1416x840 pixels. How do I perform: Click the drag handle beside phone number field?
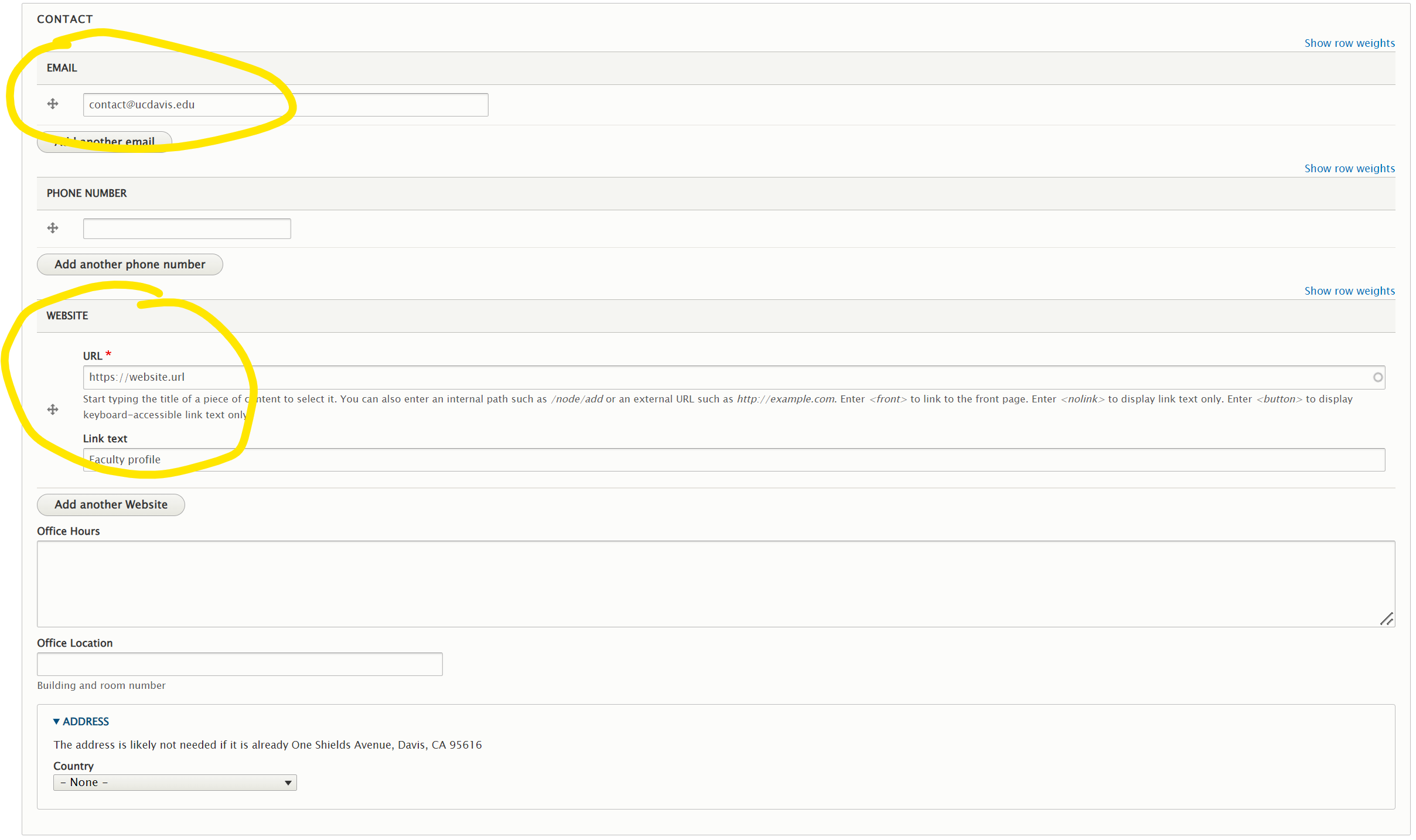pos(53,228)
